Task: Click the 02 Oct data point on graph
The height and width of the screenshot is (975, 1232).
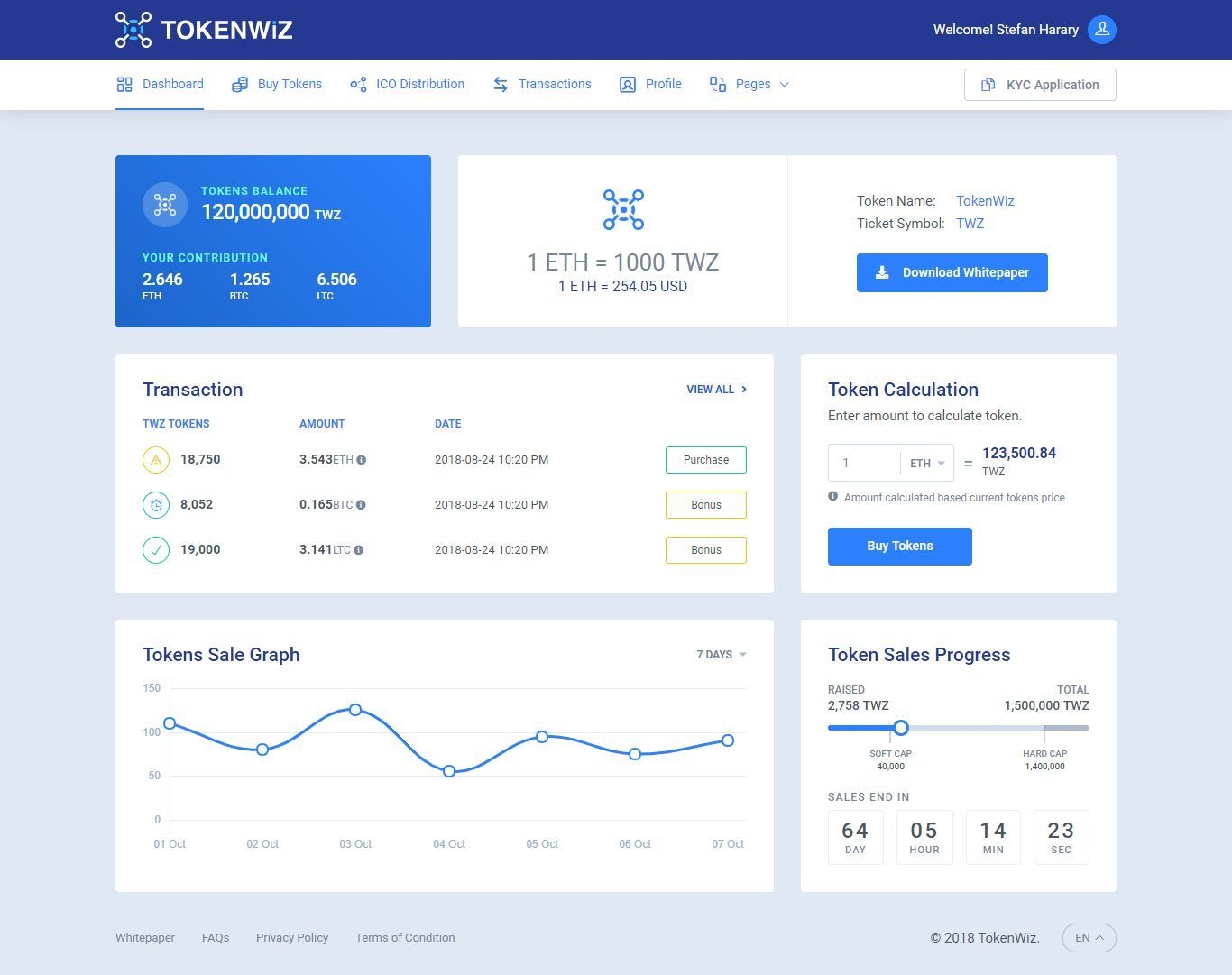Action: (262, 750)
